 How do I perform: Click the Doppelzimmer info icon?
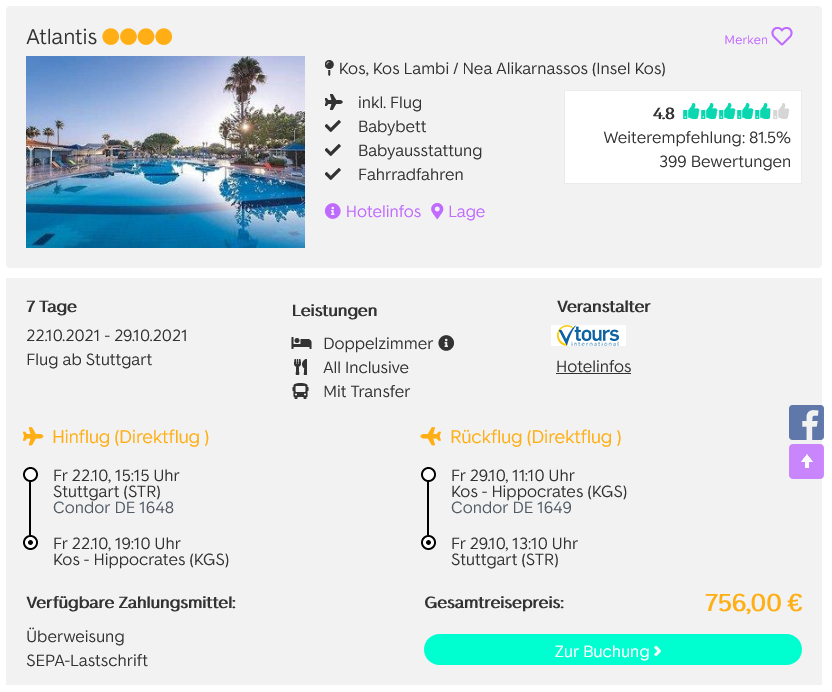pos(446,343)
